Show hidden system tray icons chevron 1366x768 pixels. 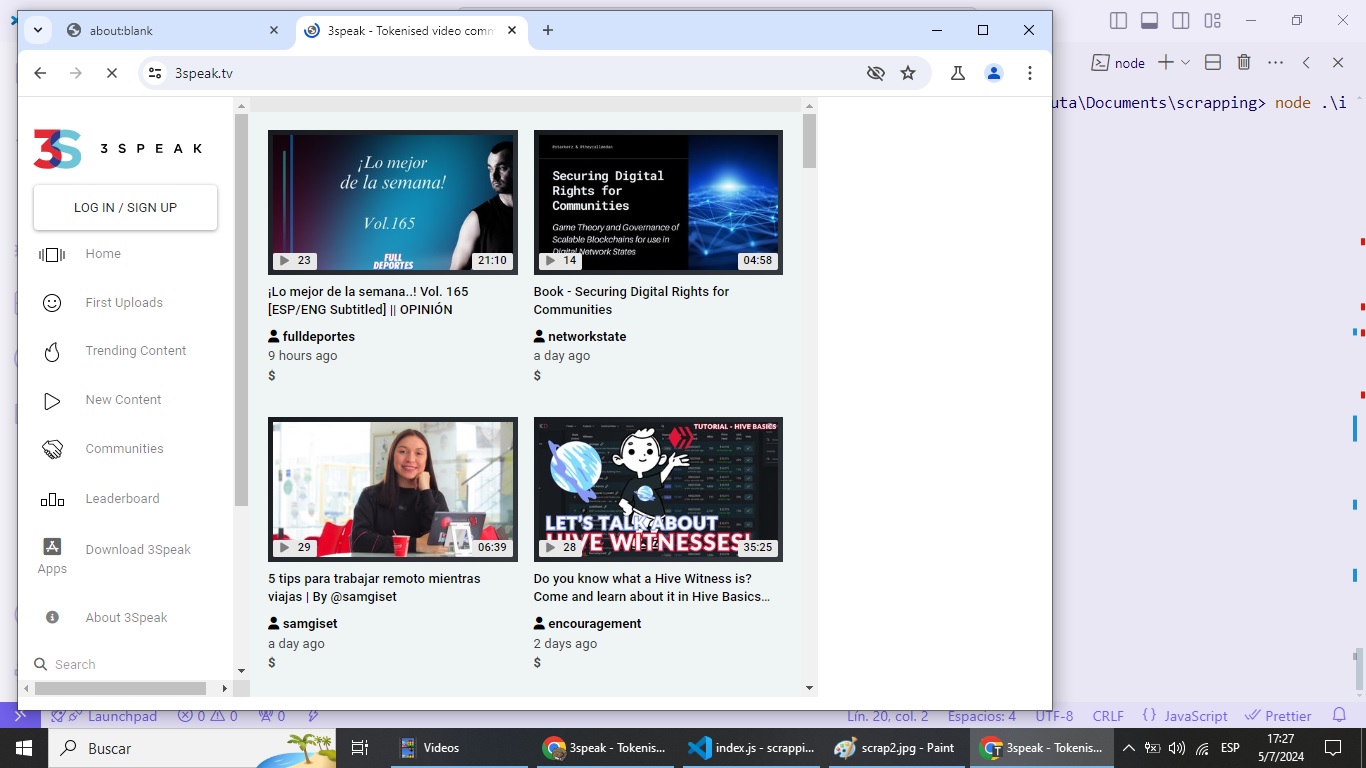[x=1129, y=747]
